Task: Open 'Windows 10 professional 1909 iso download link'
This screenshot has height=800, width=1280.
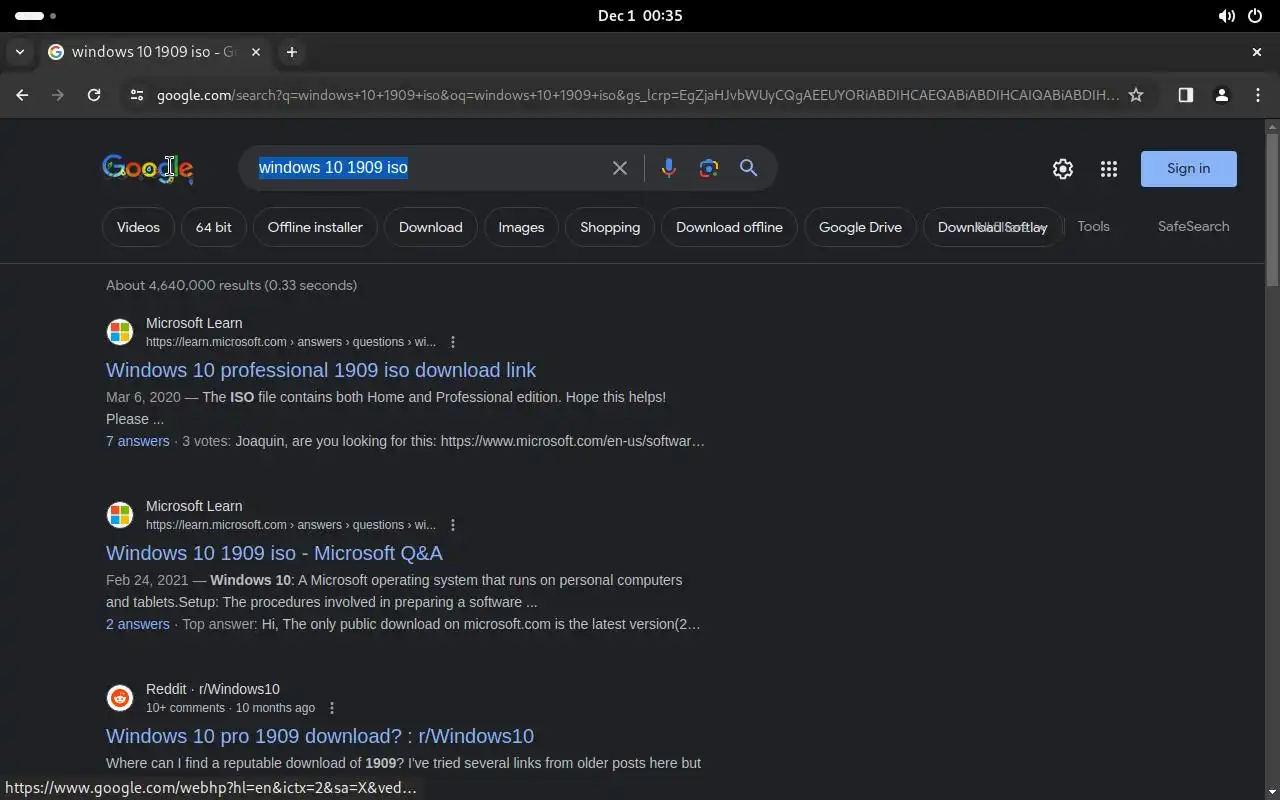Action: (321, 370)
